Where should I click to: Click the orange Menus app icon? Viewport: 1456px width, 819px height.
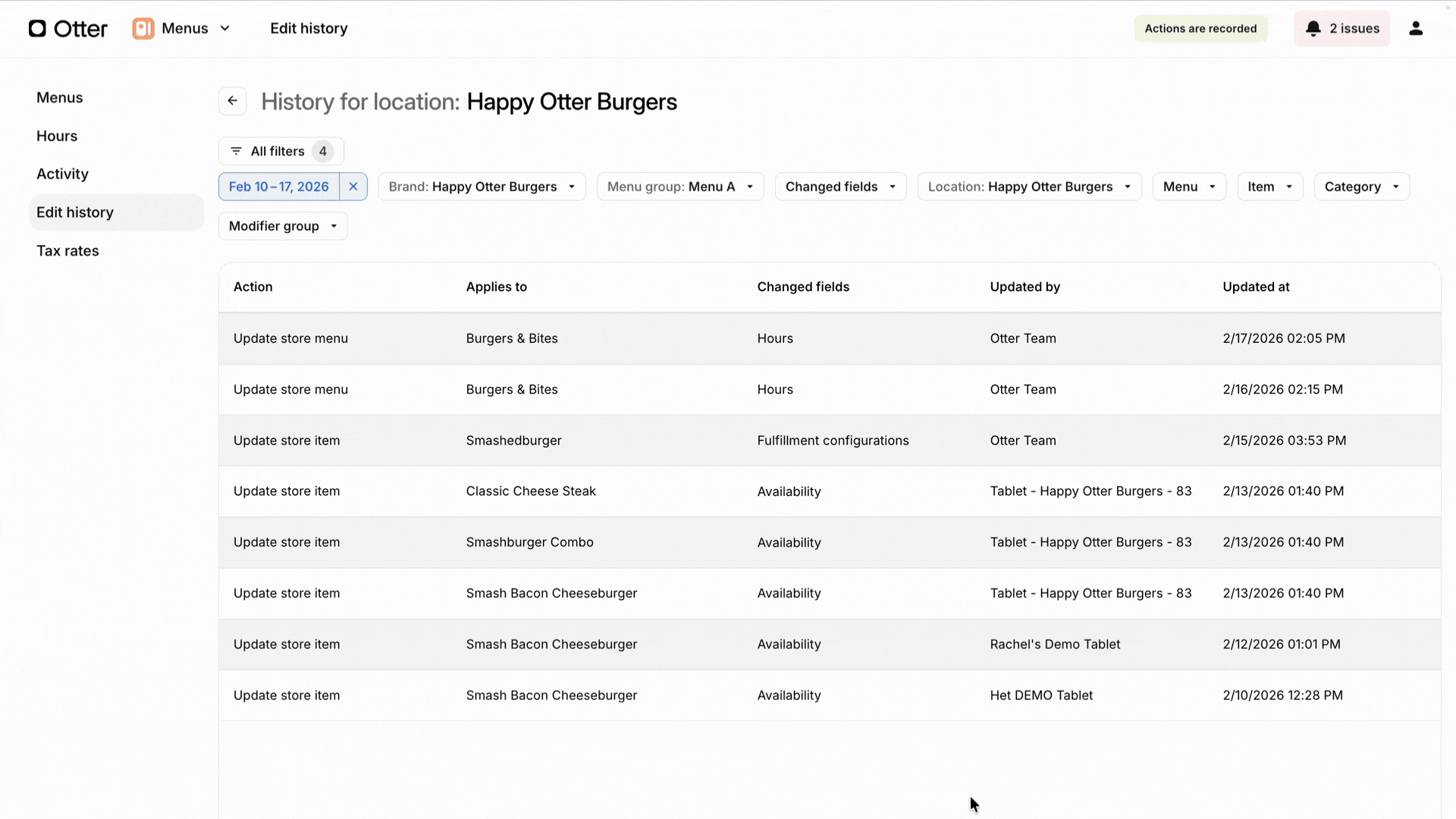(x=143, y=28)
